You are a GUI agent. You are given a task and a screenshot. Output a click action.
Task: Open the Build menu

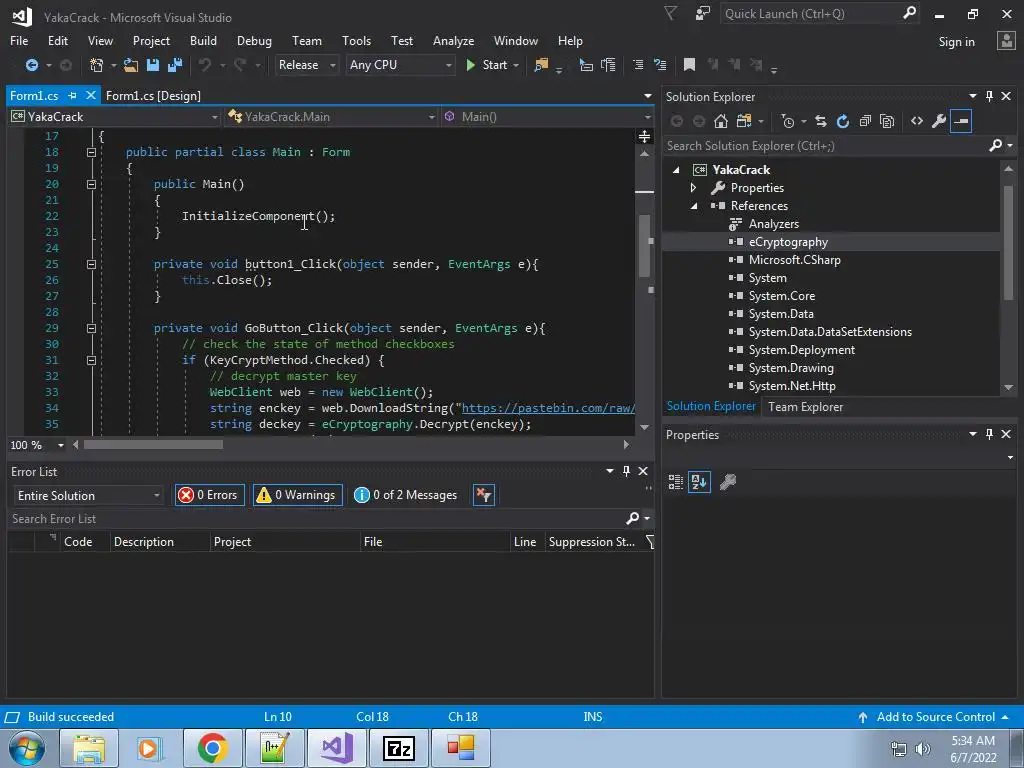pos(203,40)
